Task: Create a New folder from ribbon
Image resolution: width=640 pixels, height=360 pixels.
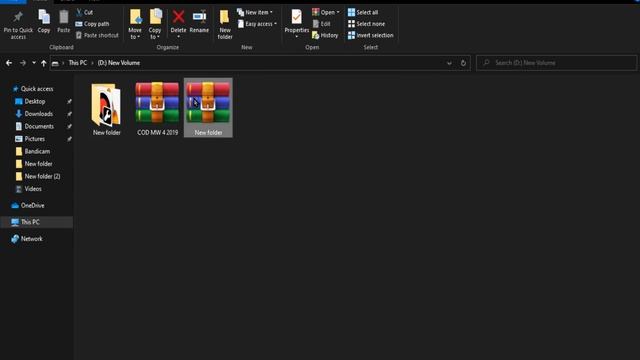Action: point(225,24)
